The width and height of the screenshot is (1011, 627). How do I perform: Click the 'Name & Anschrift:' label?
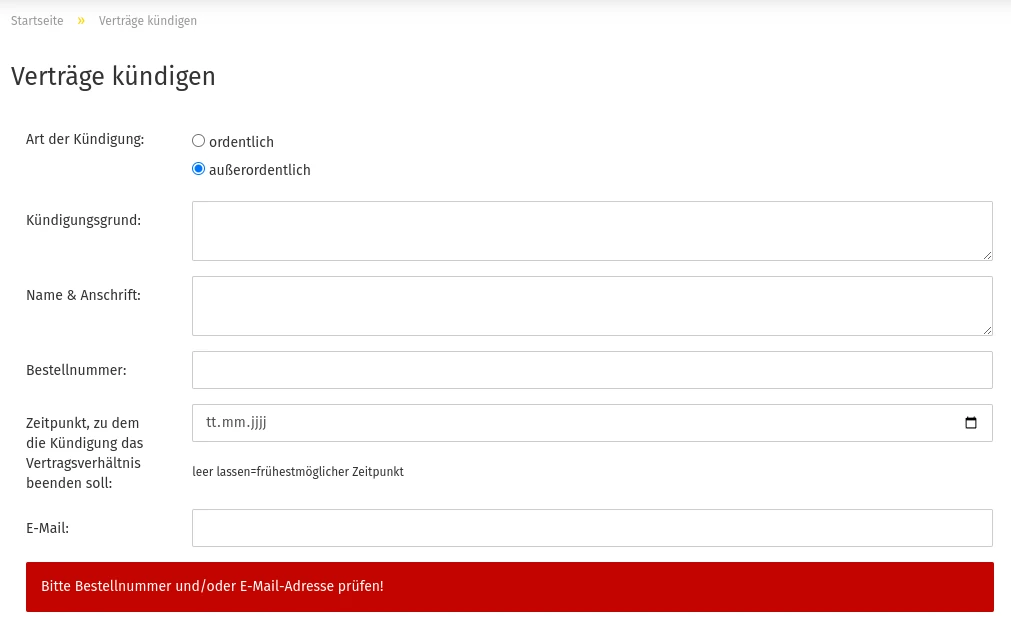click(x=83, y=295)
